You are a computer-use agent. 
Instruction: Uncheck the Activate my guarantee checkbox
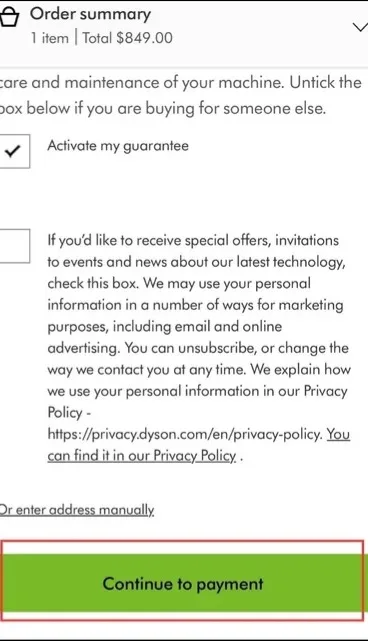tap(14, 151)
